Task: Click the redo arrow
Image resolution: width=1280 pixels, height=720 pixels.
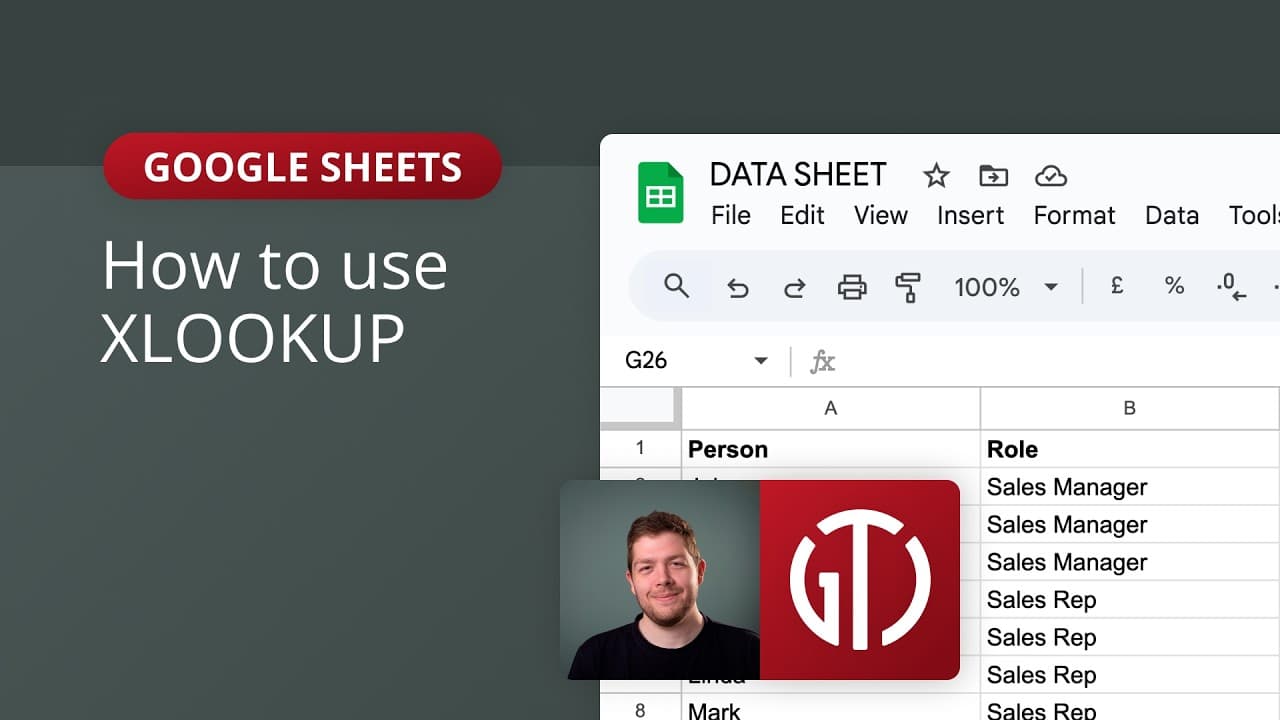Action: [794, 288]
